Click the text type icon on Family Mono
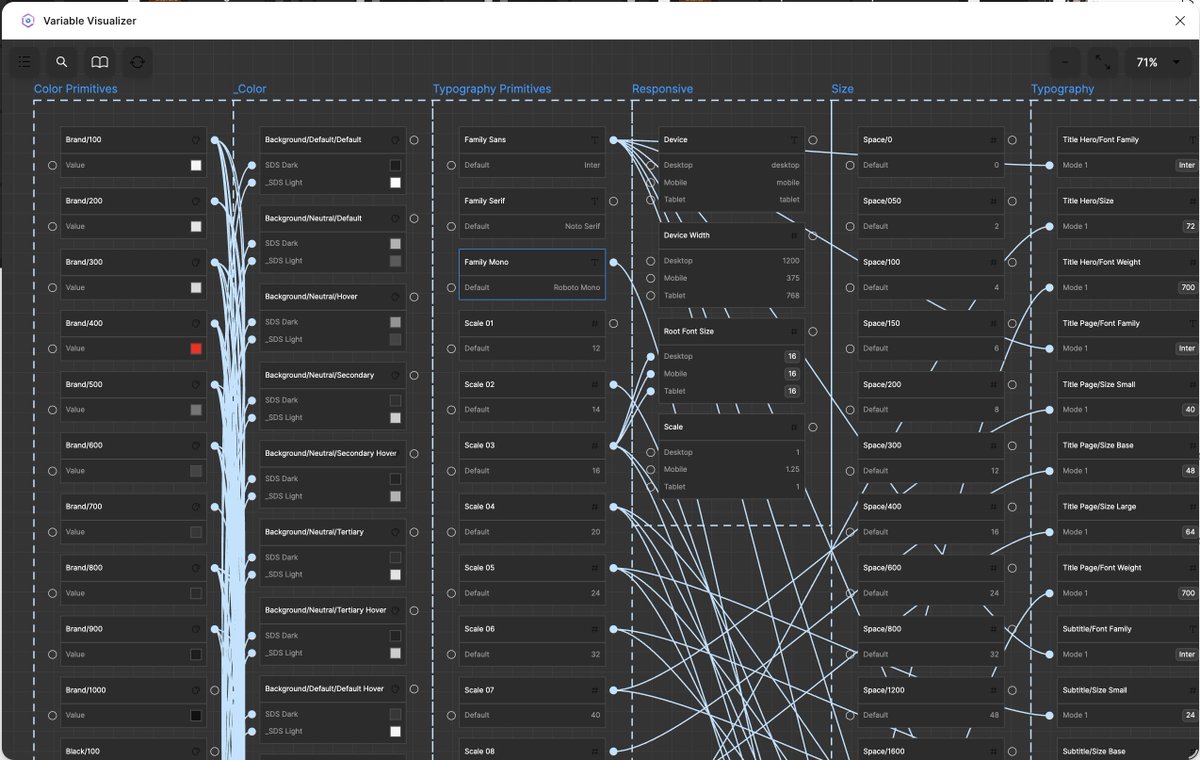 595,262
